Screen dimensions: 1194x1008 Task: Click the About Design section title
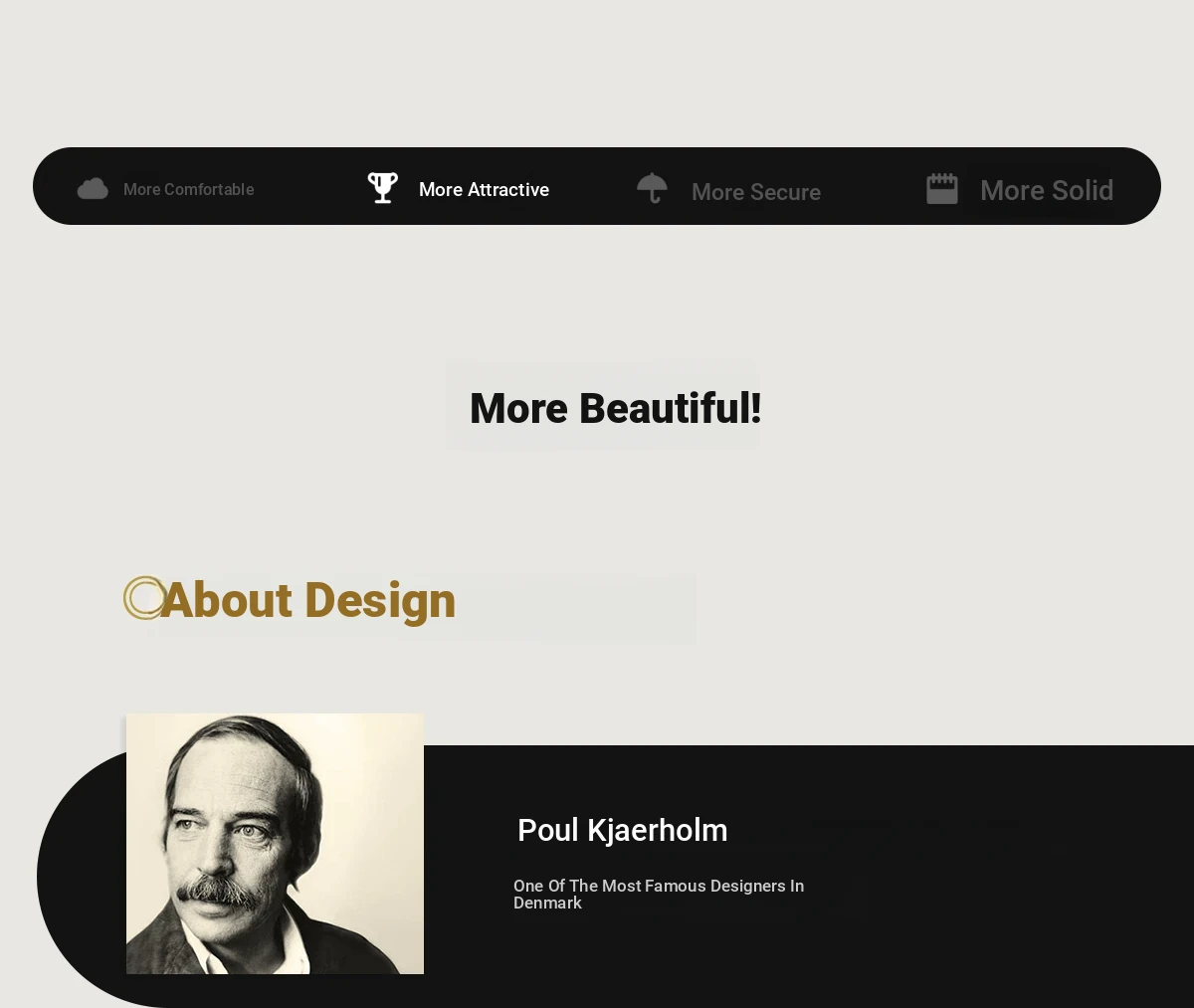coord(308,600)
